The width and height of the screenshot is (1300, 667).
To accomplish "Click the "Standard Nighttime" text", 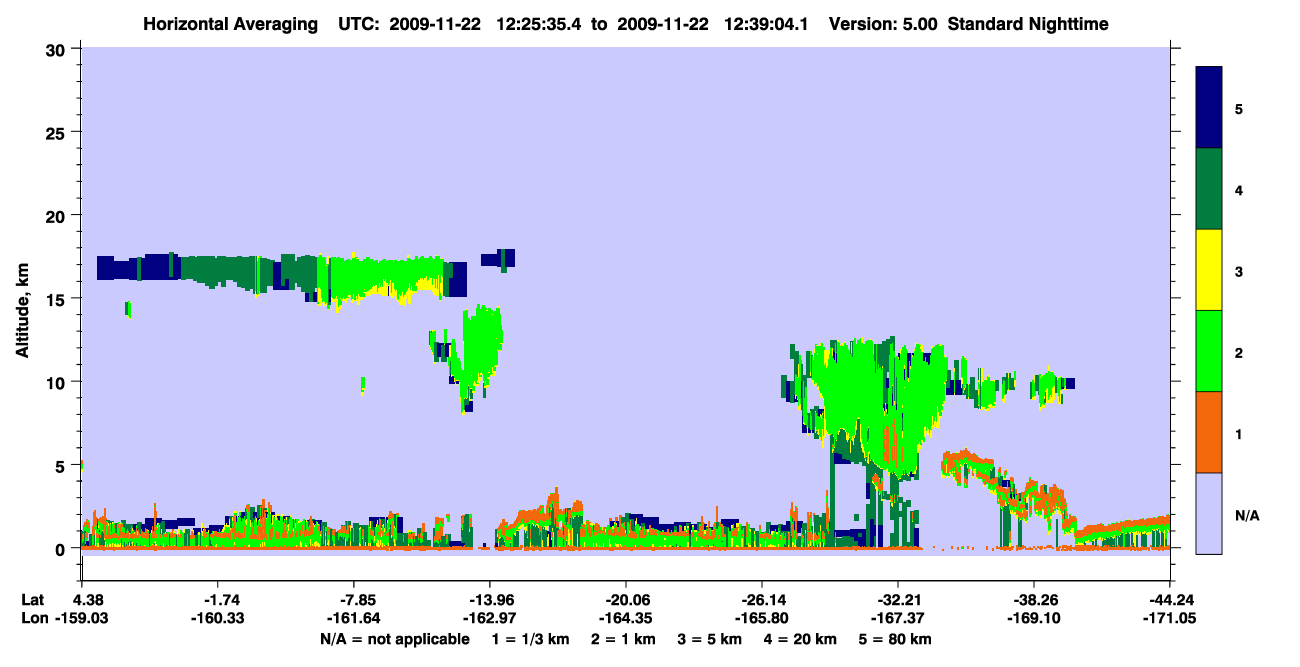I will pyautogui.click(x=1028, y=23).
